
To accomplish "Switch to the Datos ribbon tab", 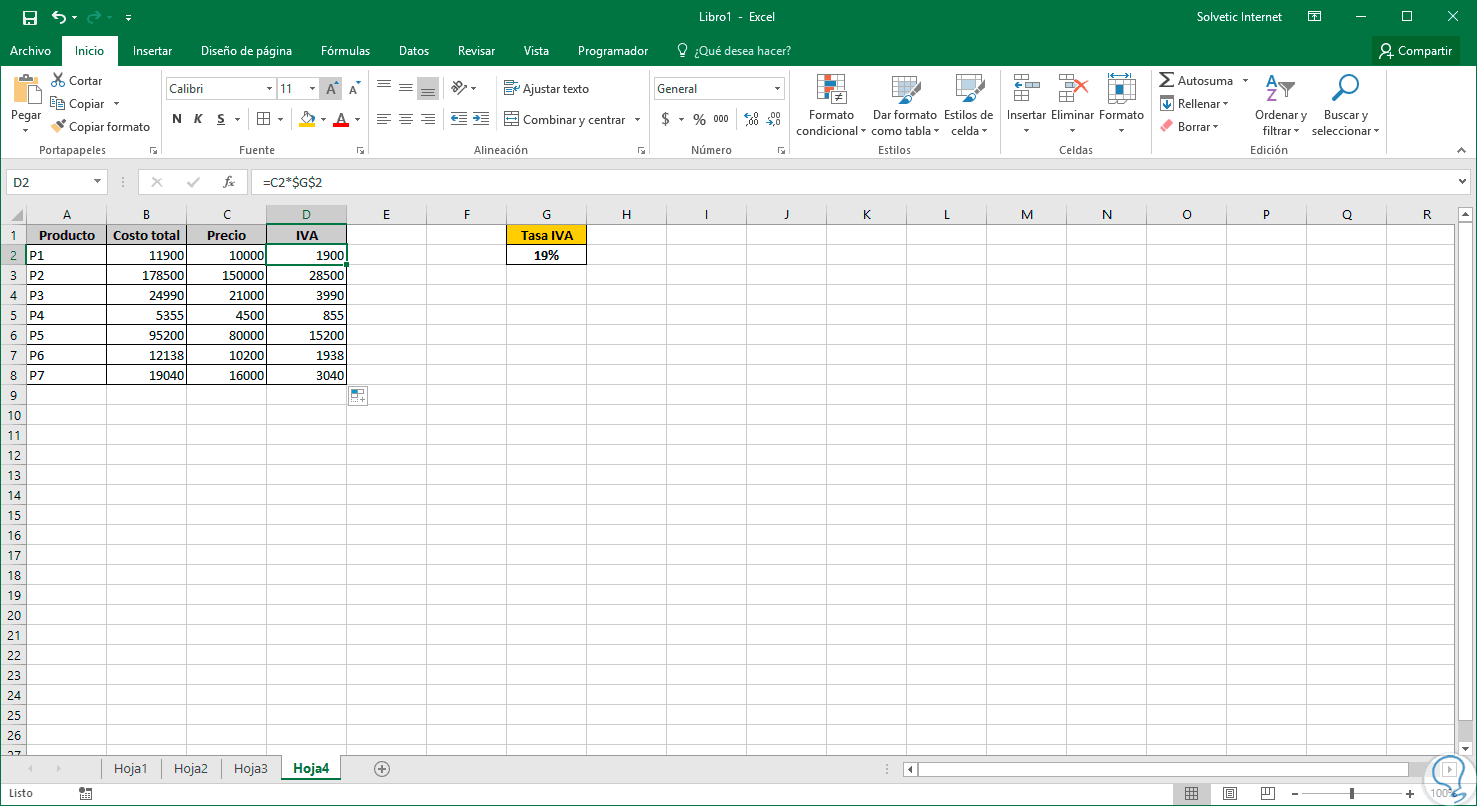I will [413, 51].
